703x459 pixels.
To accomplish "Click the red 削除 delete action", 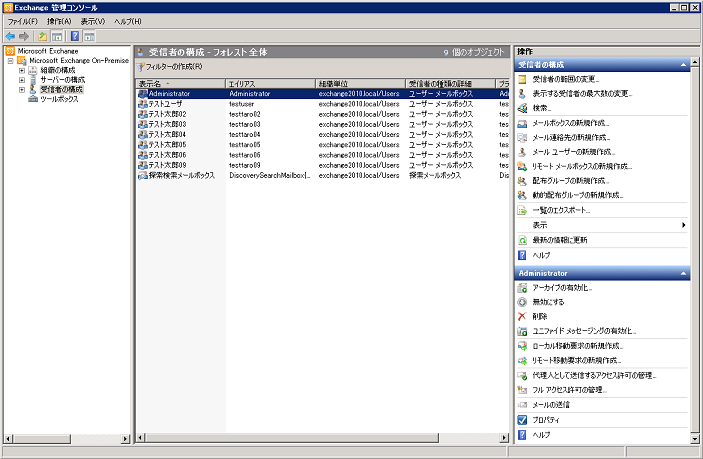I will 539,316.
